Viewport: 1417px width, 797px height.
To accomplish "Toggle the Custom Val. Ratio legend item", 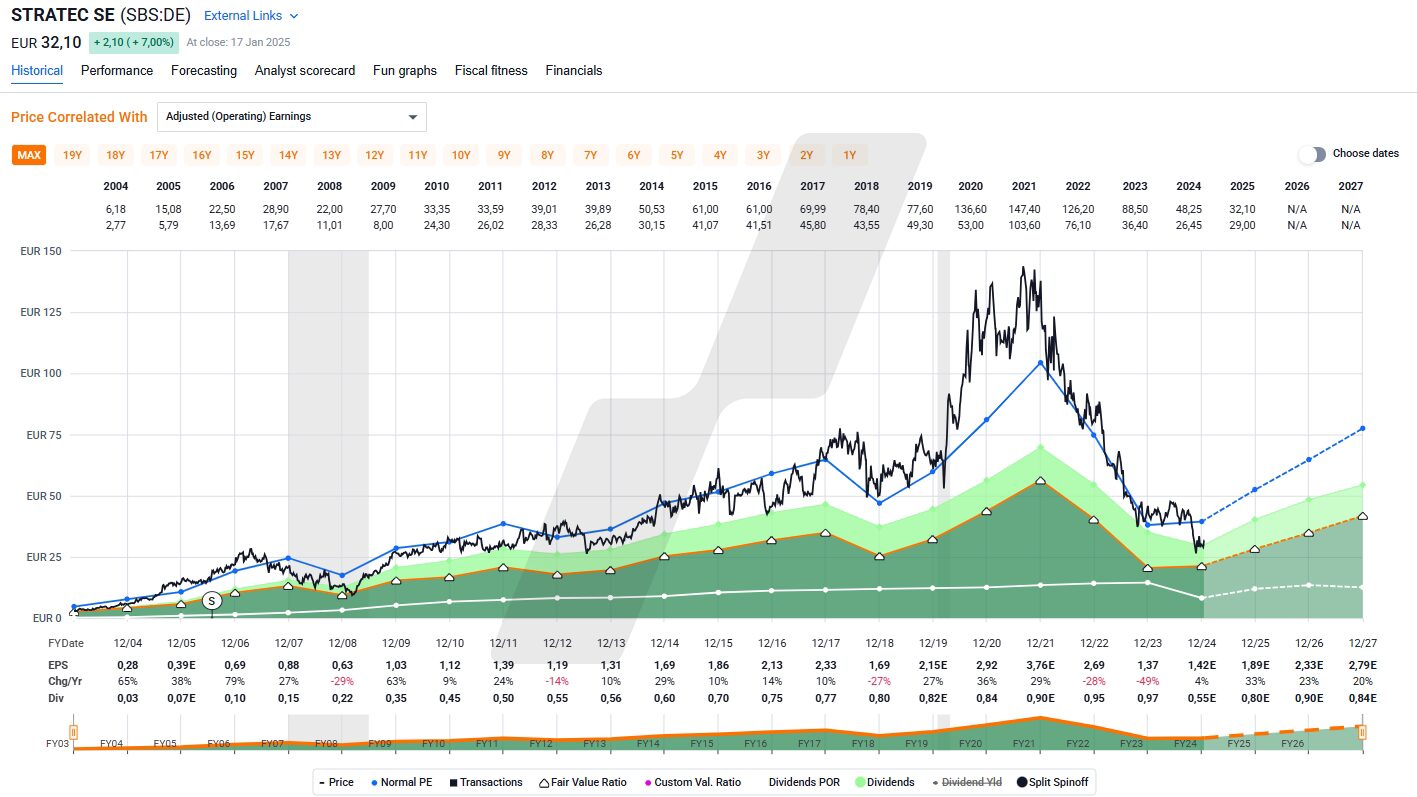I will pos(692,782).
